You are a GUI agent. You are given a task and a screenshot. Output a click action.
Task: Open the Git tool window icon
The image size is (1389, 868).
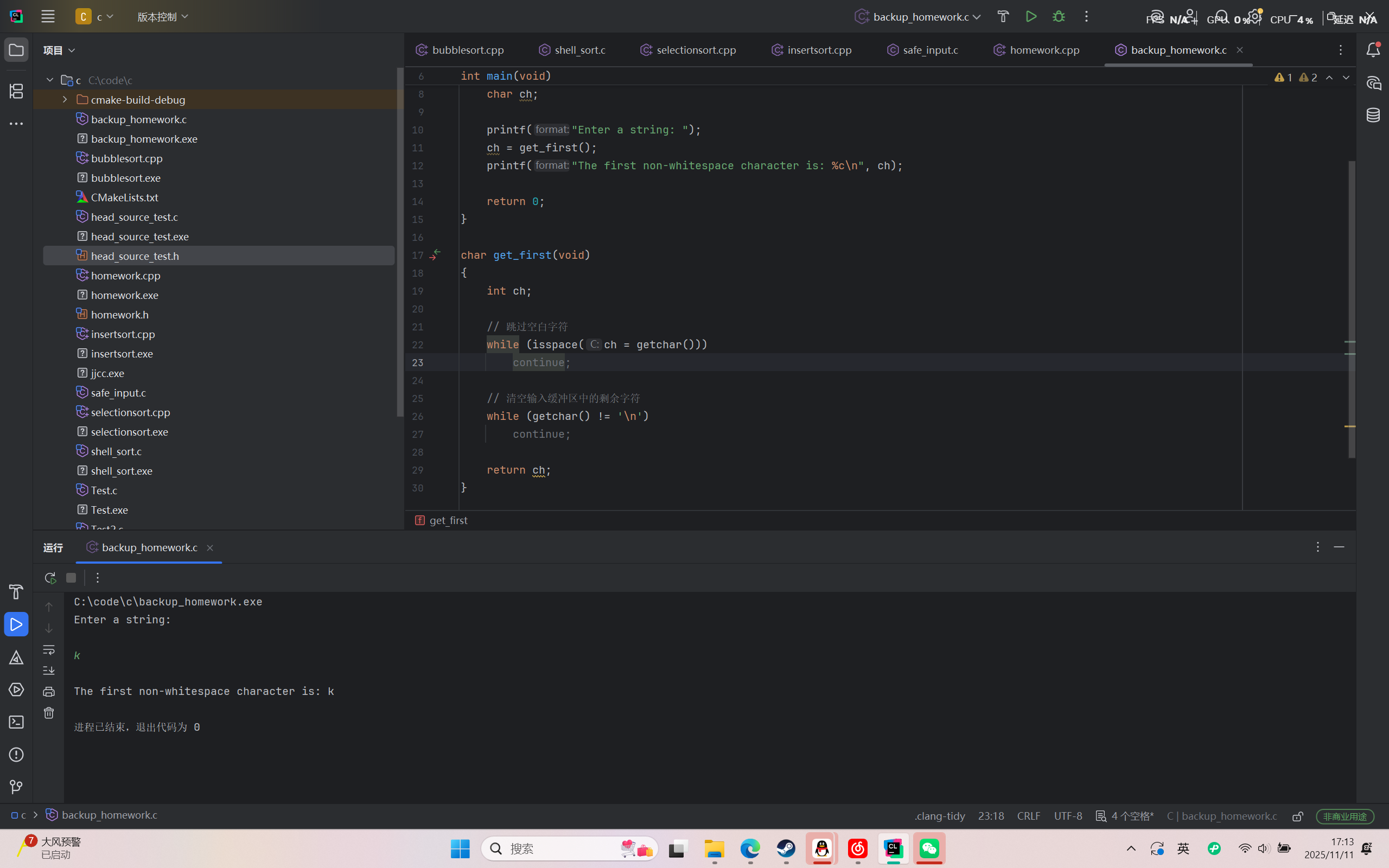coord(16,787)
